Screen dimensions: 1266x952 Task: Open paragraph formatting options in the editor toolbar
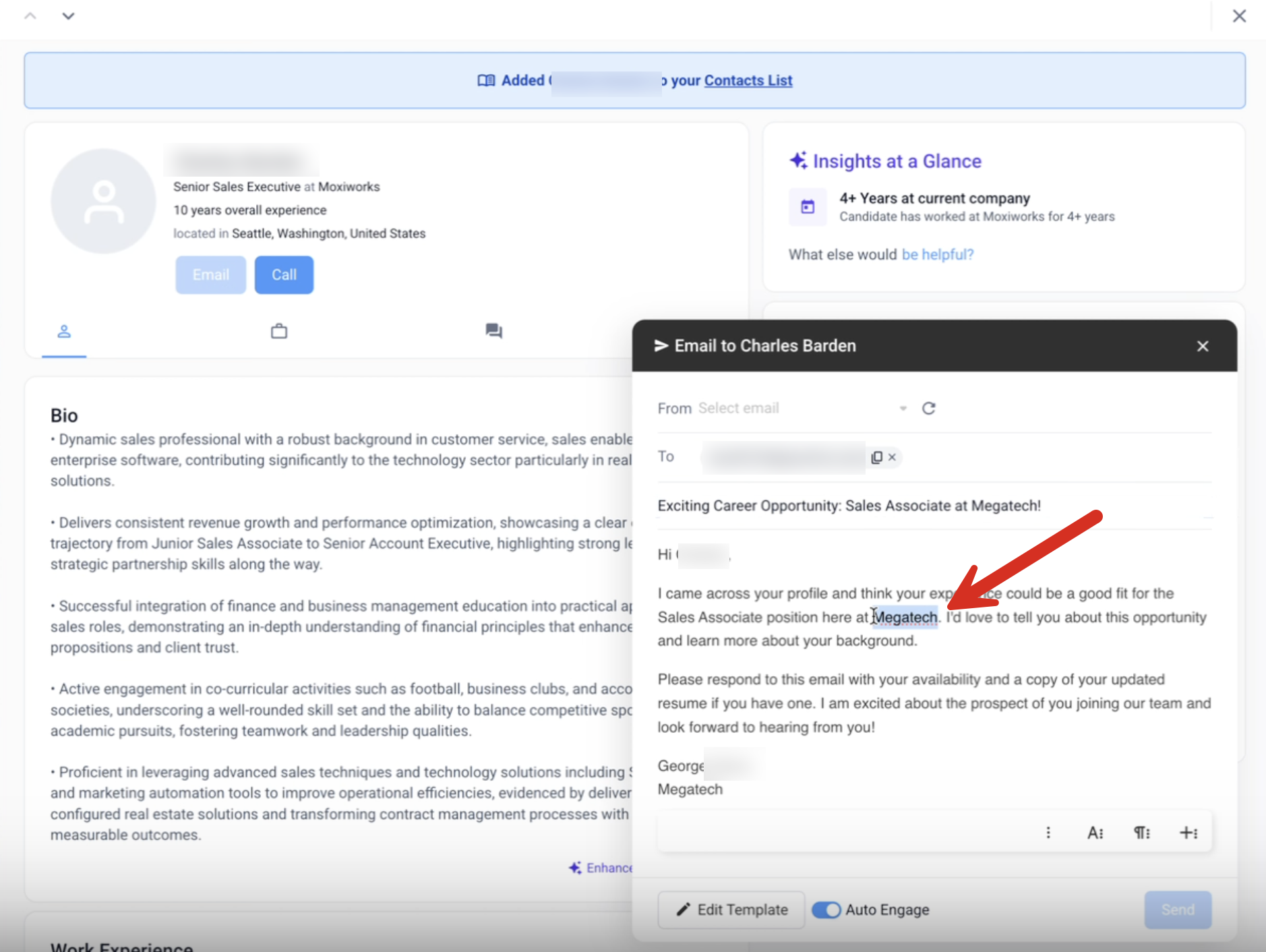click(1142, 833)
